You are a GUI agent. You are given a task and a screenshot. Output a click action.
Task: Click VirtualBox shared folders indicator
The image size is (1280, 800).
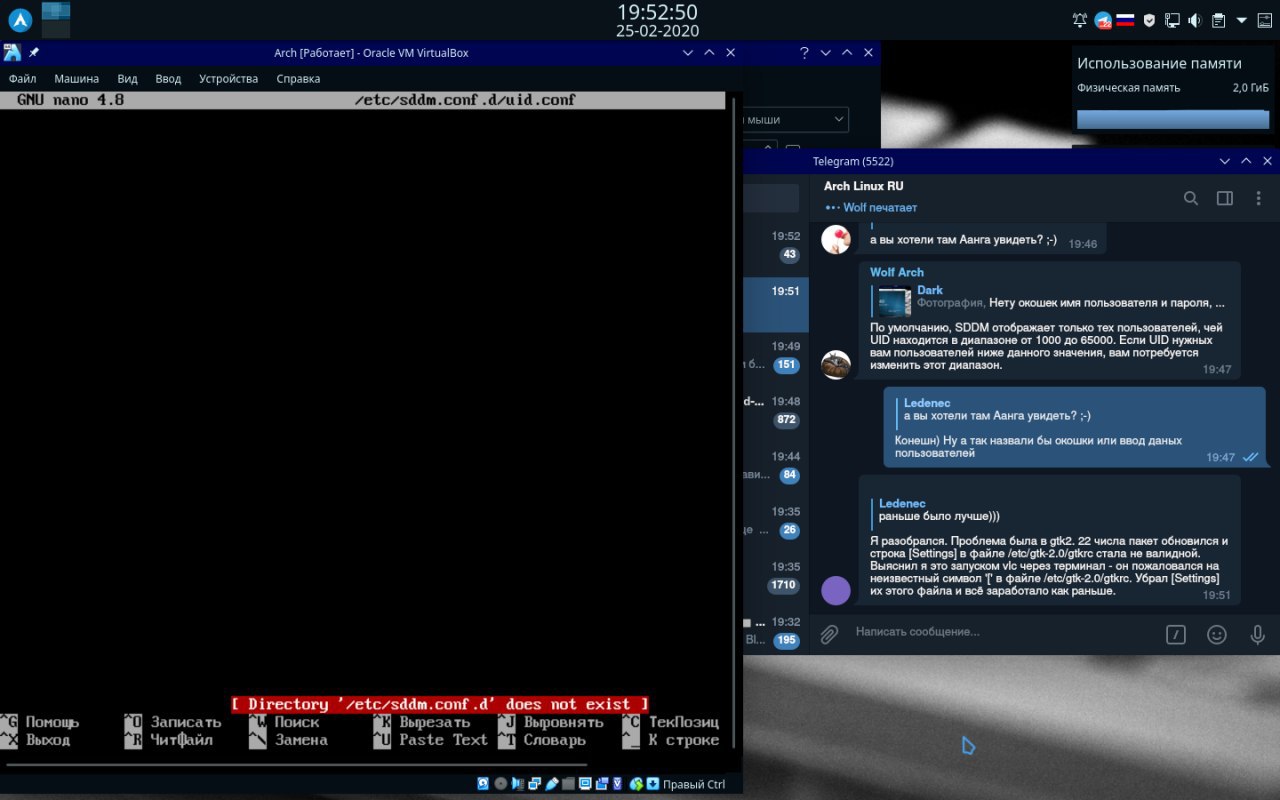coord(568,784)
